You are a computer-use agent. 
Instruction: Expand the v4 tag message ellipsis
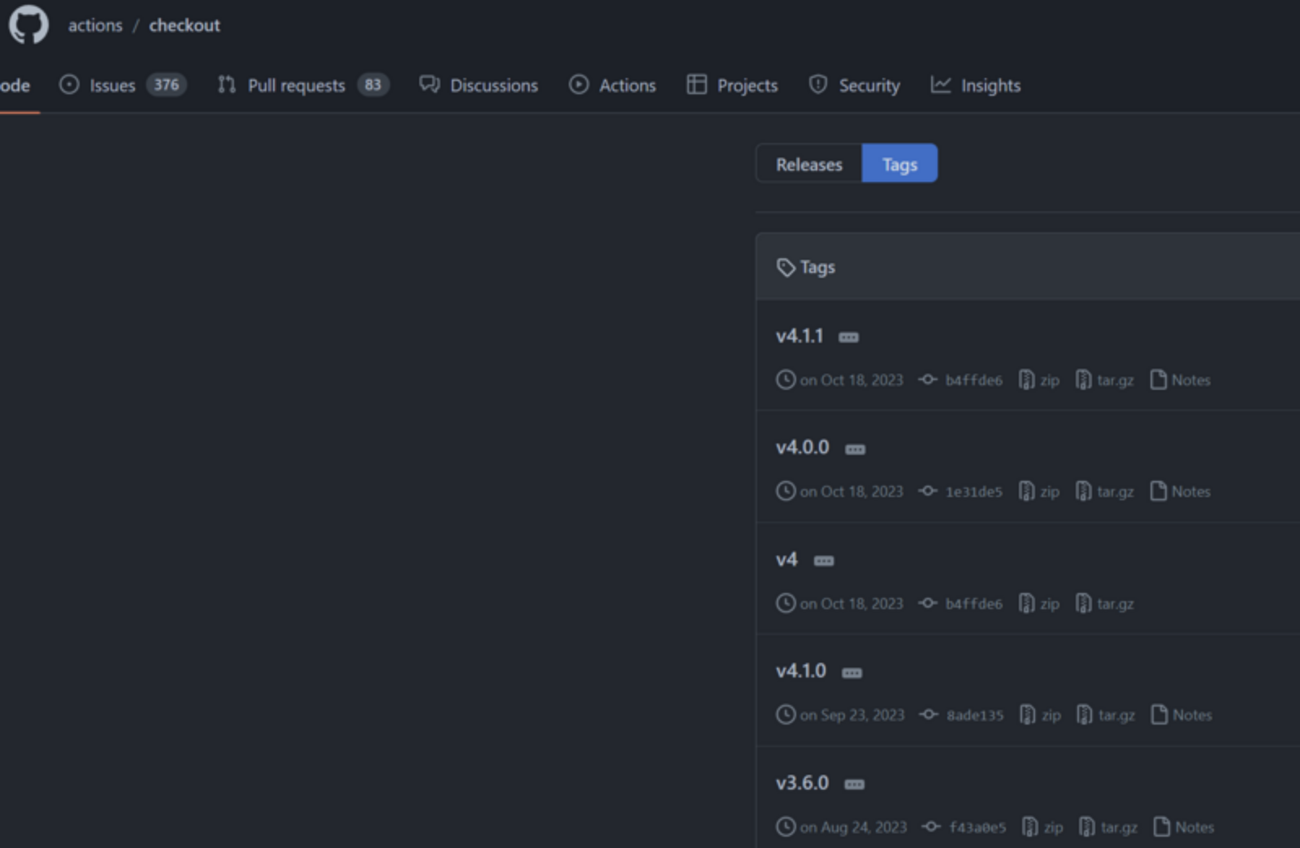coord(824,561)
